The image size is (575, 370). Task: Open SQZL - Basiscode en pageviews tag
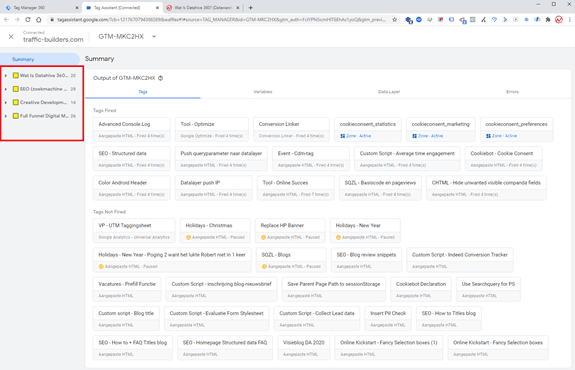(380, 188)
